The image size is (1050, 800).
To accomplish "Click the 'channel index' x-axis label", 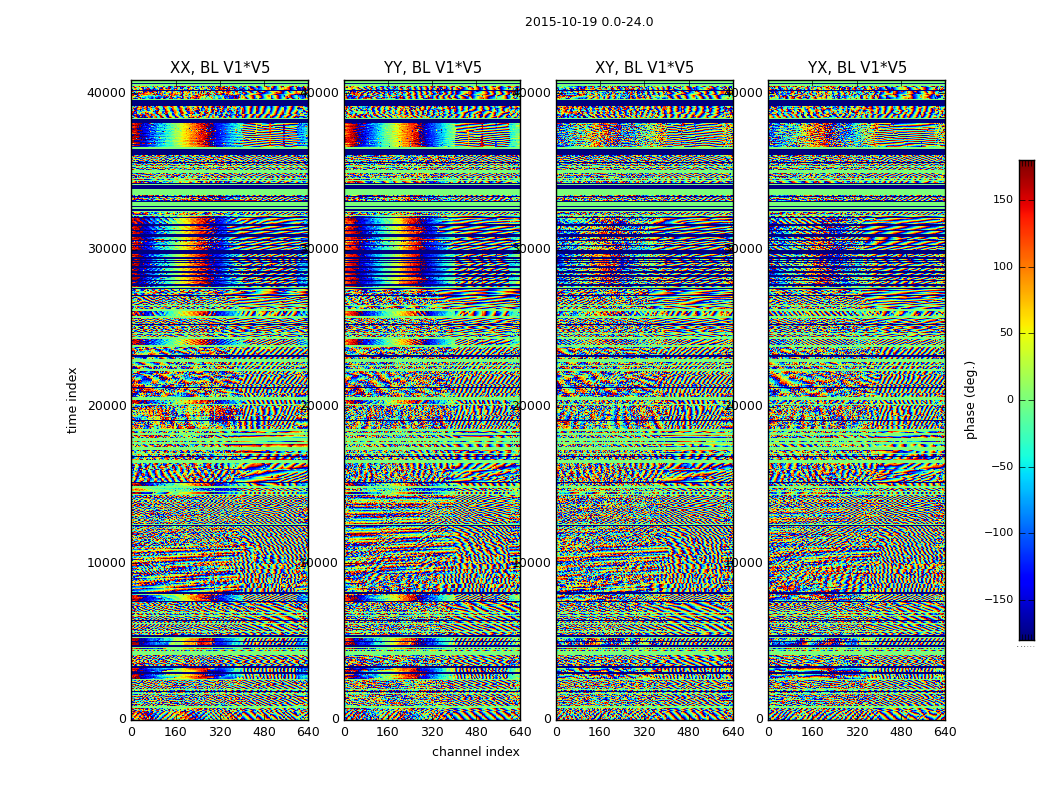I will click(x=475, y=752).
